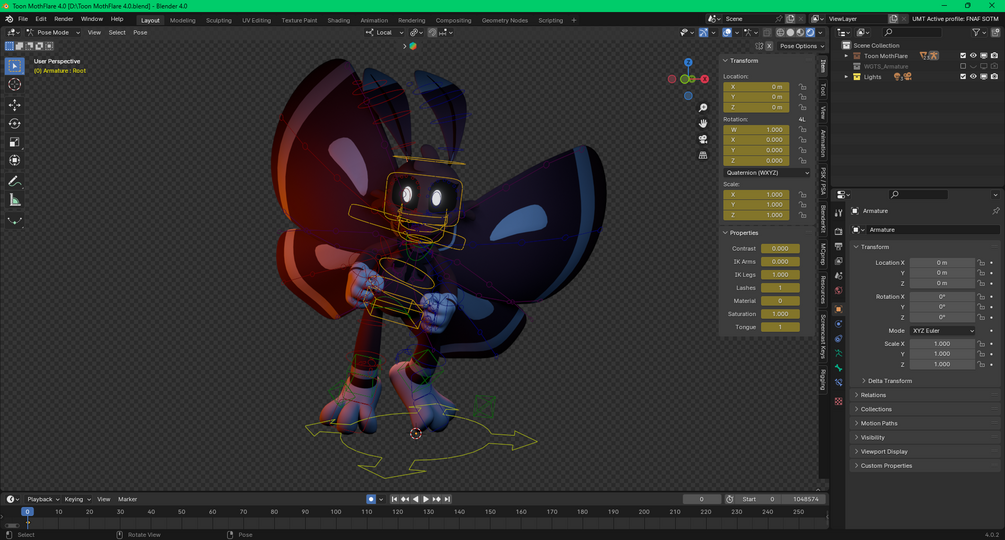The image size is (1005, 540).
Task: Uncheck Toon MothFlare collection checkbox
Action: pyautogui.click(x=963, y=56)
